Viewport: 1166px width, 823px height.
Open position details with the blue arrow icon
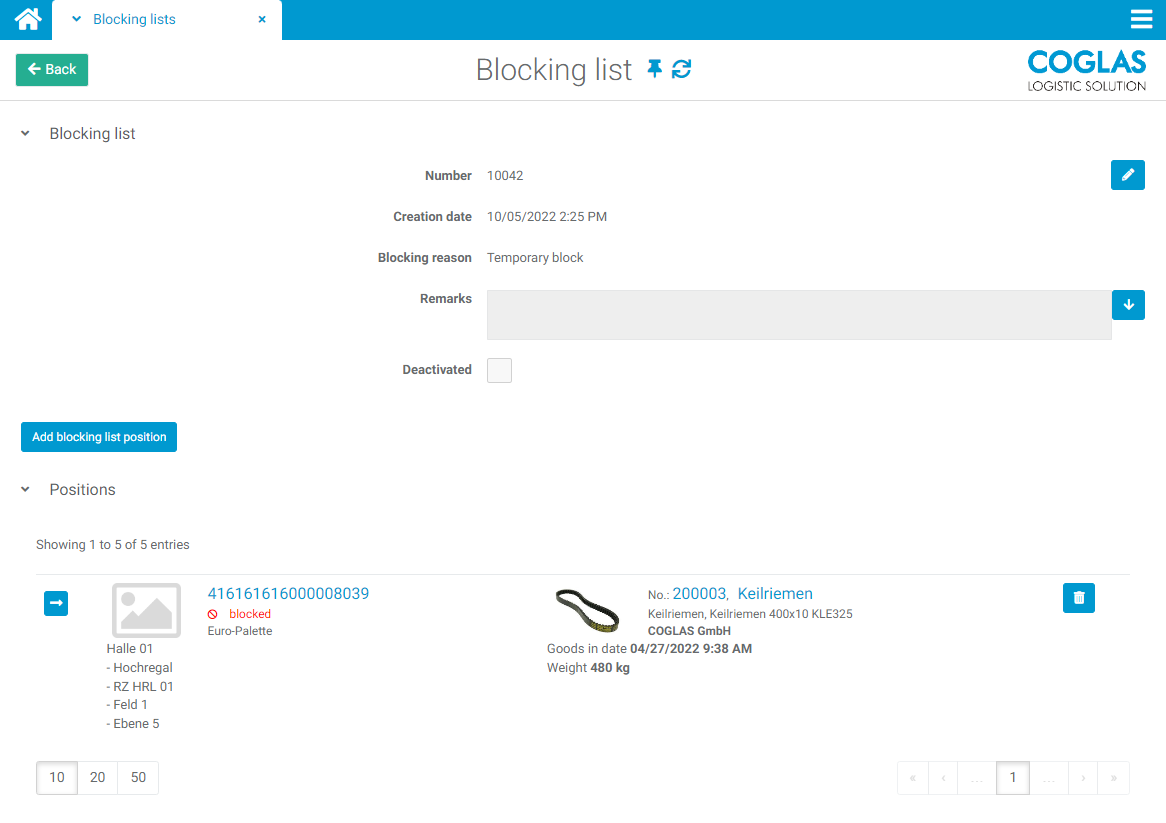[x=56, y=603]
